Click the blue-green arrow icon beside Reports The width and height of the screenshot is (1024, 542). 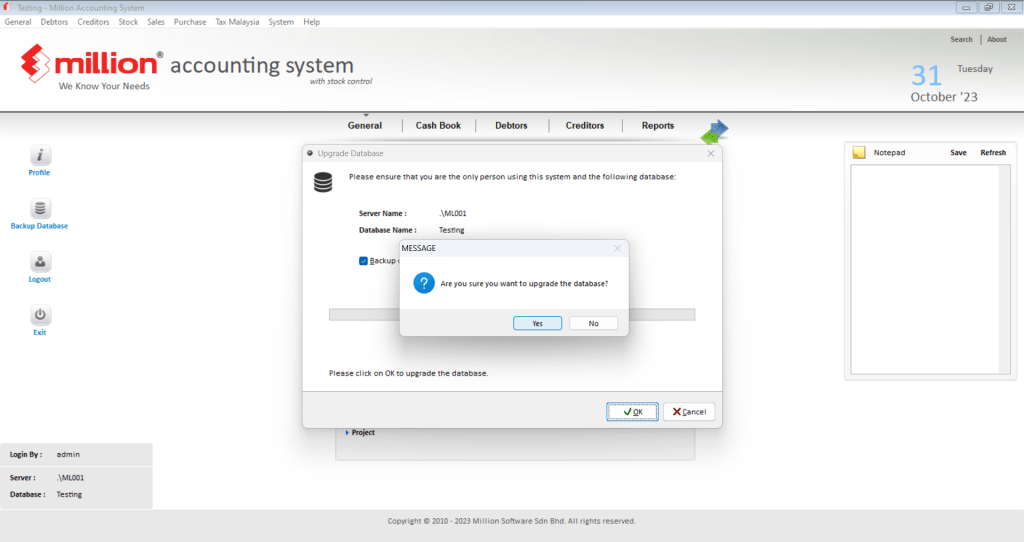714,131
